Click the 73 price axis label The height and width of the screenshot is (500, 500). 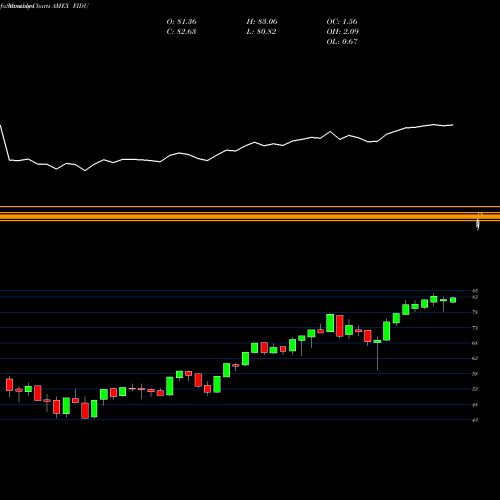[475, 328]
